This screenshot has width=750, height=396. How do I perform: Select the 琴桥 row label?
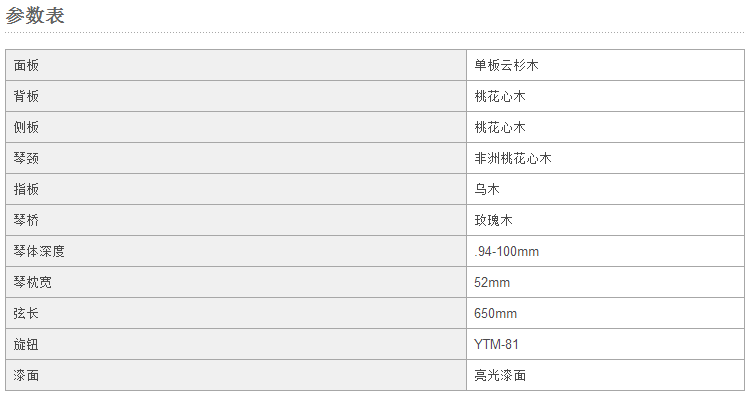[236, 220]
